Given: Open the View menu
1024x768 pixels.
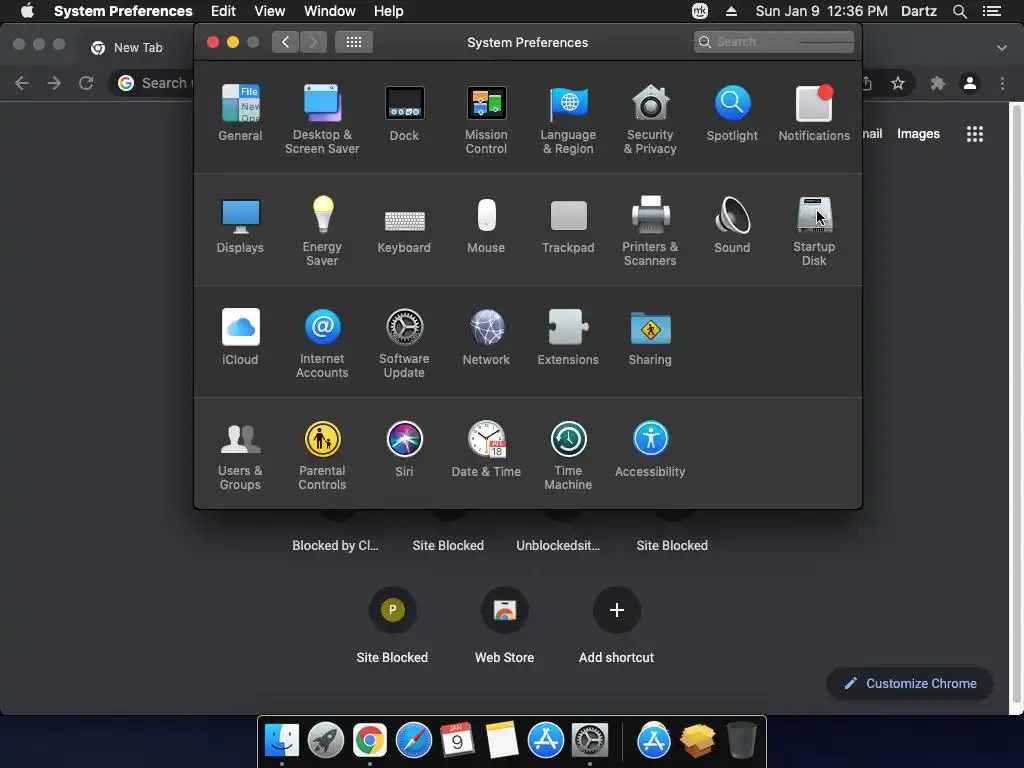Looking at the screenshot, I should tap(270, 11).
